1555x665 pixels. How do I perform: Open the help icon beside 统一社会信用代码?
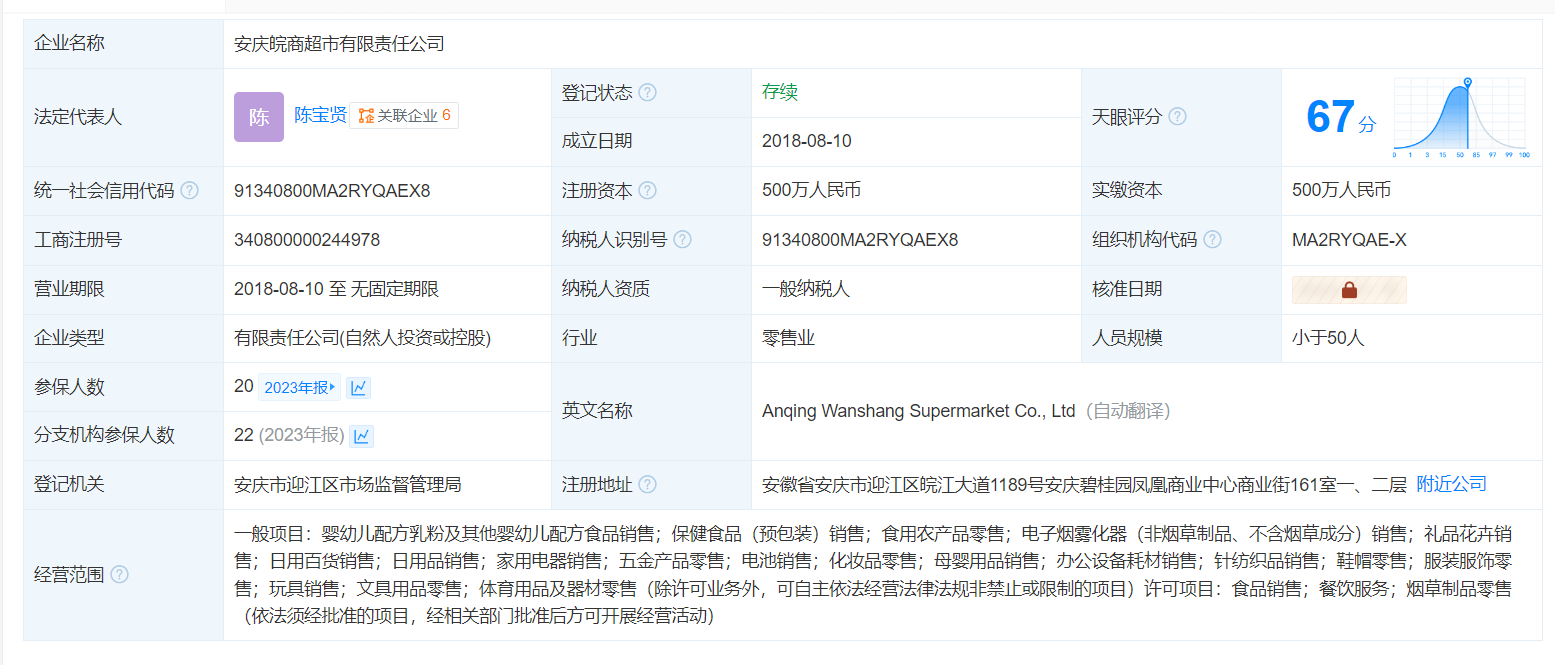189,190
